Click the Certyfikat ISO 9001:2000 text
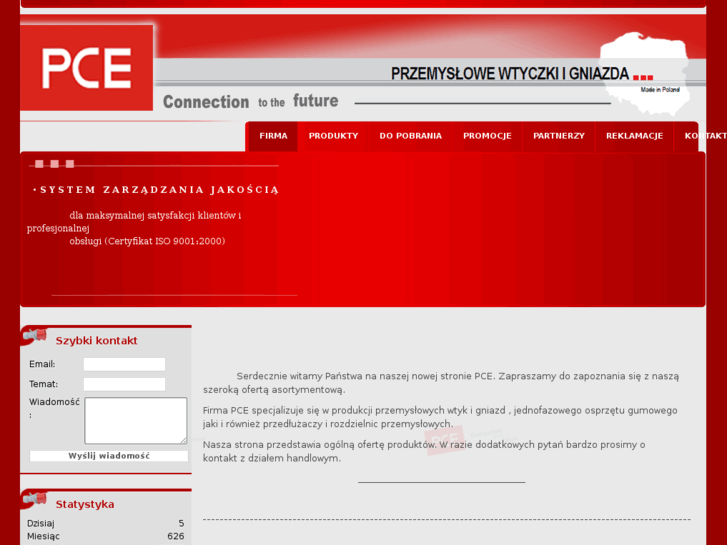 click(x=166, y=241)
